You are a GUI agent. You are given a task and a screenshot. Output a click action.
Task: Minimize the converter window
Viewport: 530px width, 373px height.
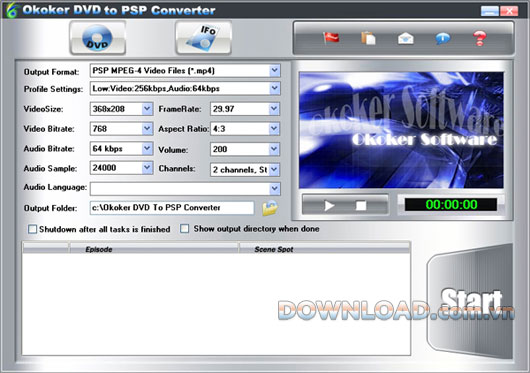tap(490, 11)
